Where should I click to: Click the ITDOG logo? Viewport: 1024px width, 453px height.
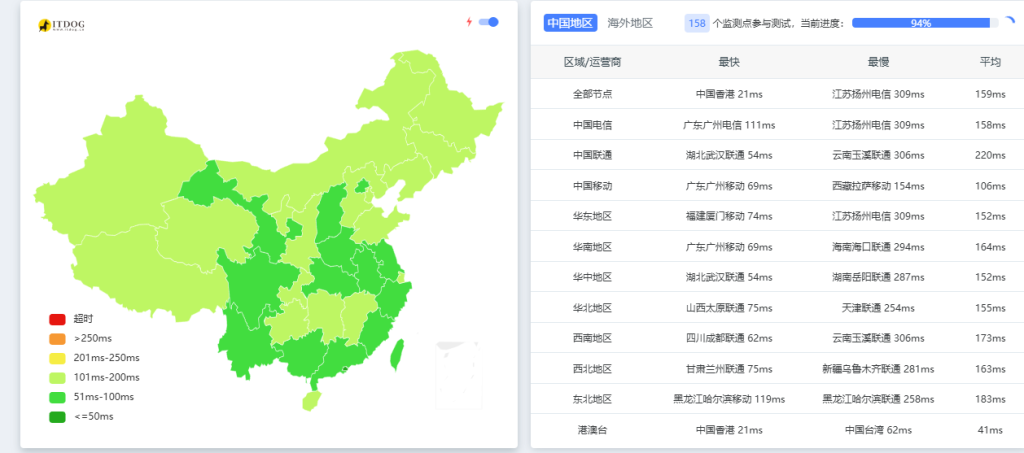pyautogui.click(x=60, y=24)
